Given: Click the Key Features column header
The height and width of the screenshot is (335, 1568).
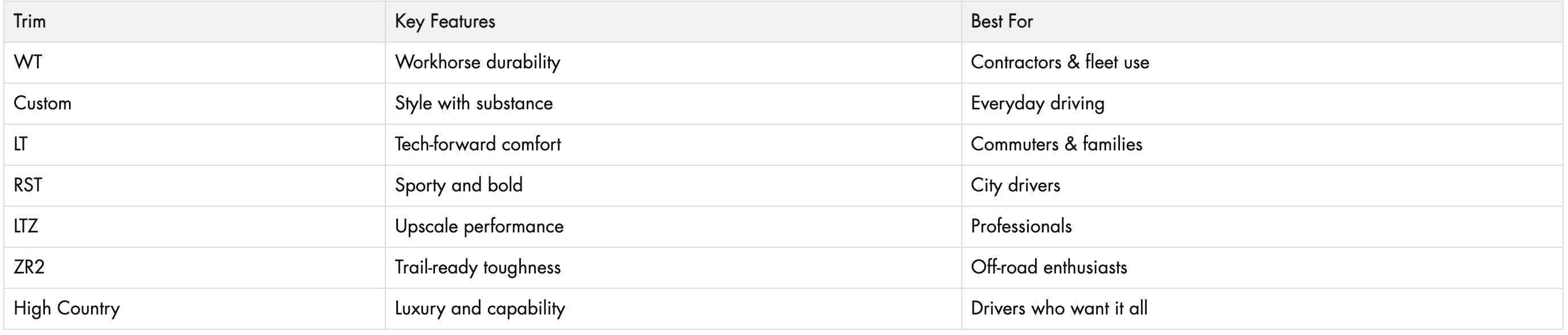Looking at the screenshot, I should (x=445, y=22).
